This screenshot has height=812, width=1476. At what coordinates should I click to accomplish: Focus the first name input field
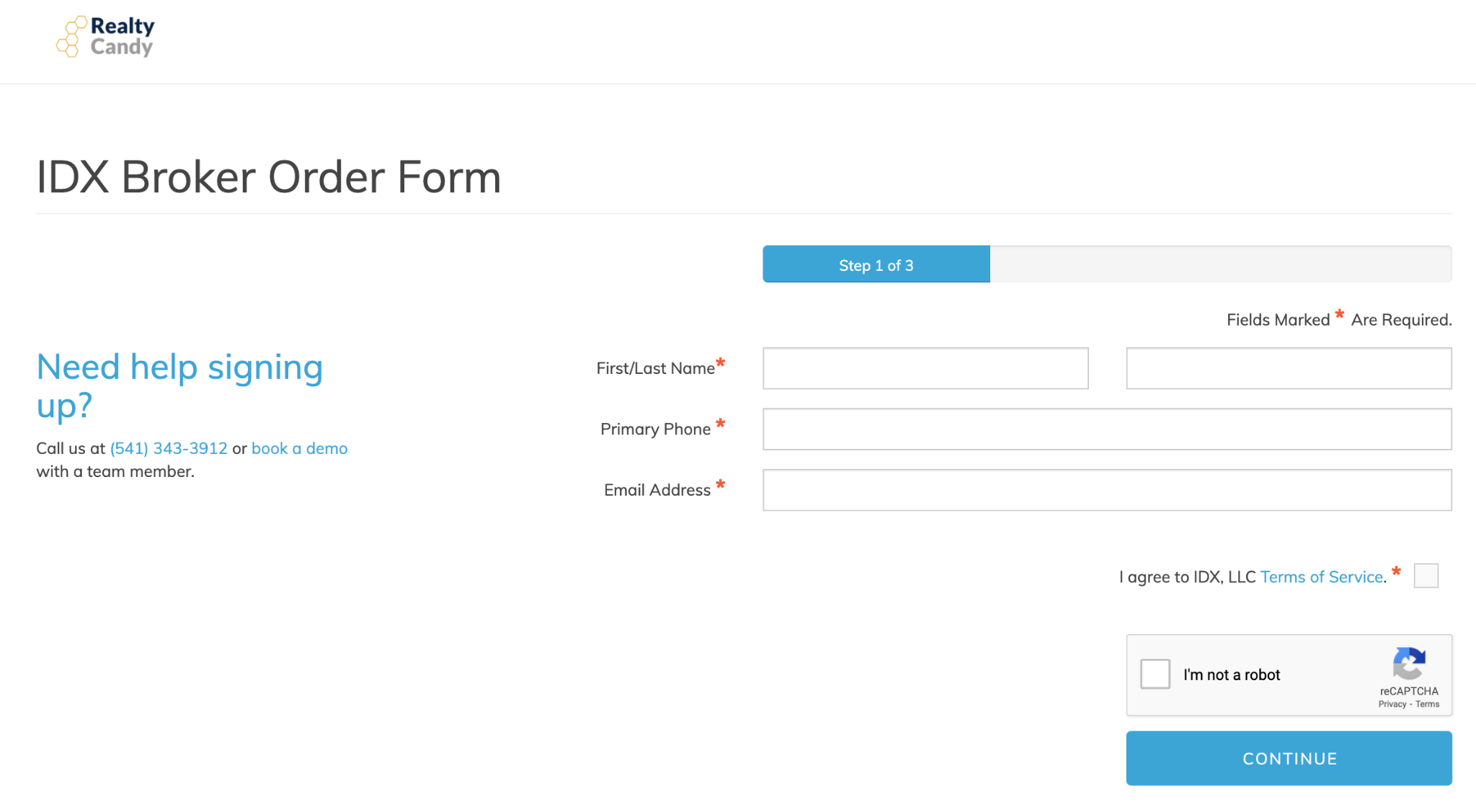(x=925, y=368)
